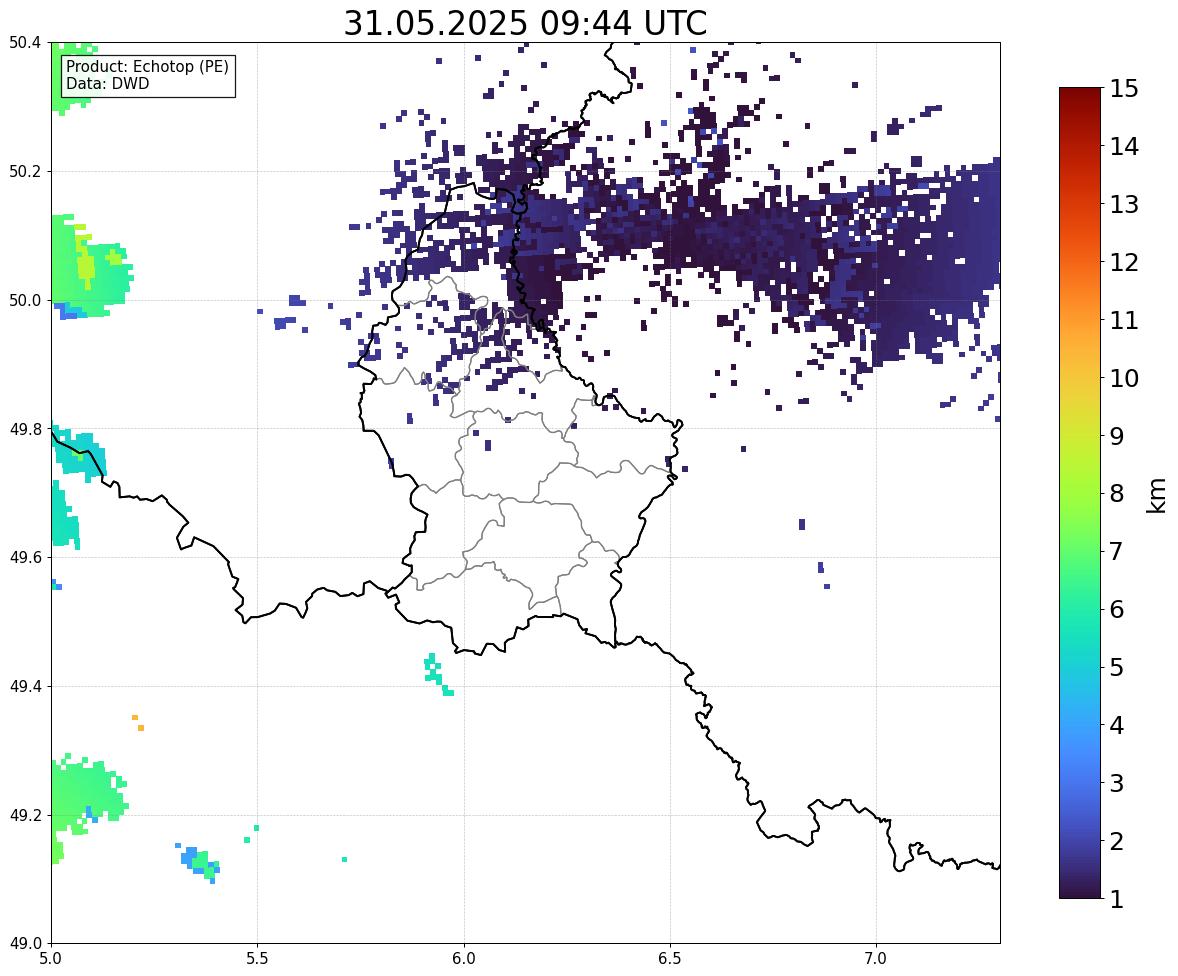Click the longitude axis label 6.0
Viewport: 1178px width, 976px height.
click(464, 959)
